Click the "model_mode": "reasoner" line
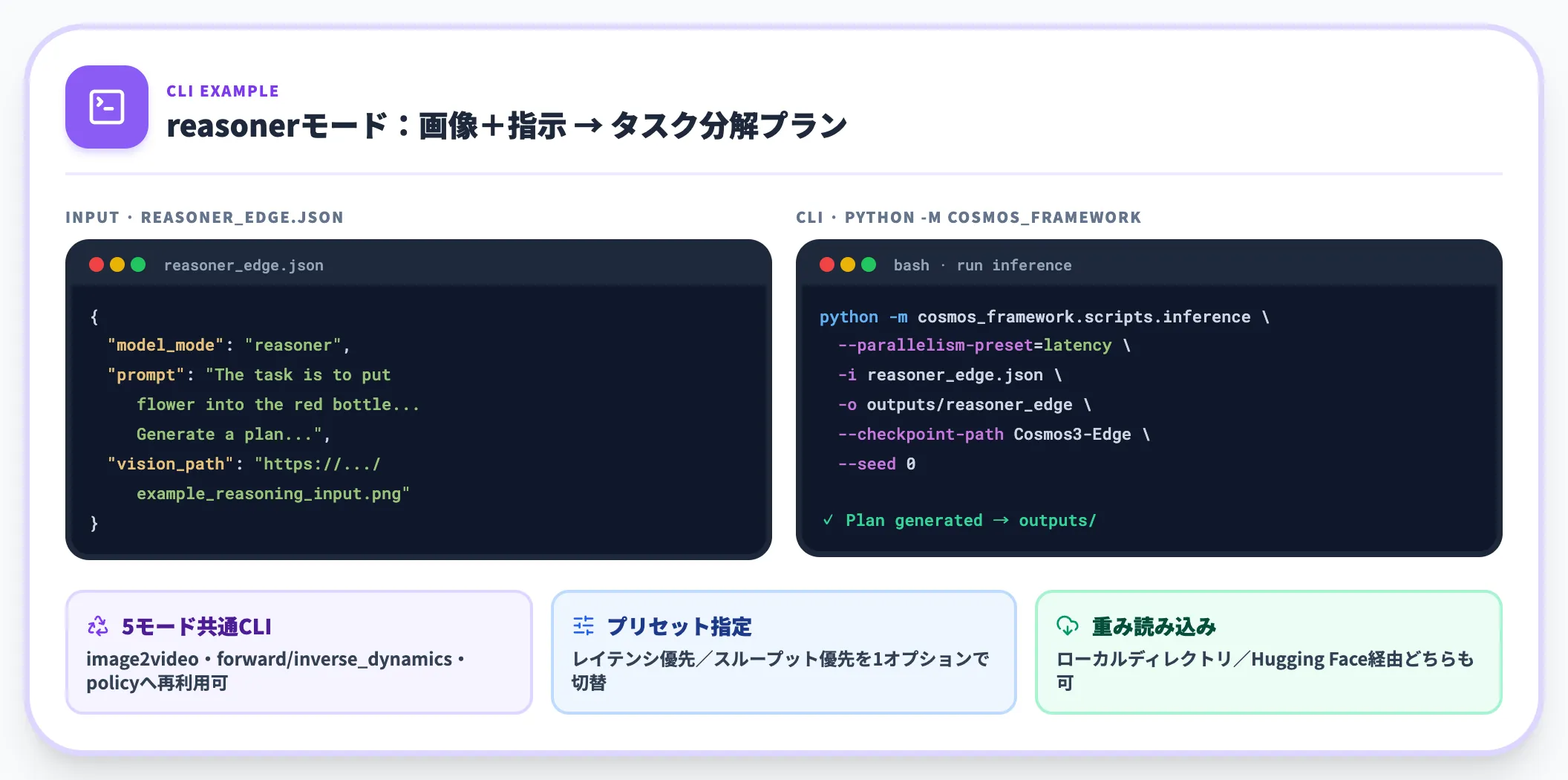 pos(228,345)
